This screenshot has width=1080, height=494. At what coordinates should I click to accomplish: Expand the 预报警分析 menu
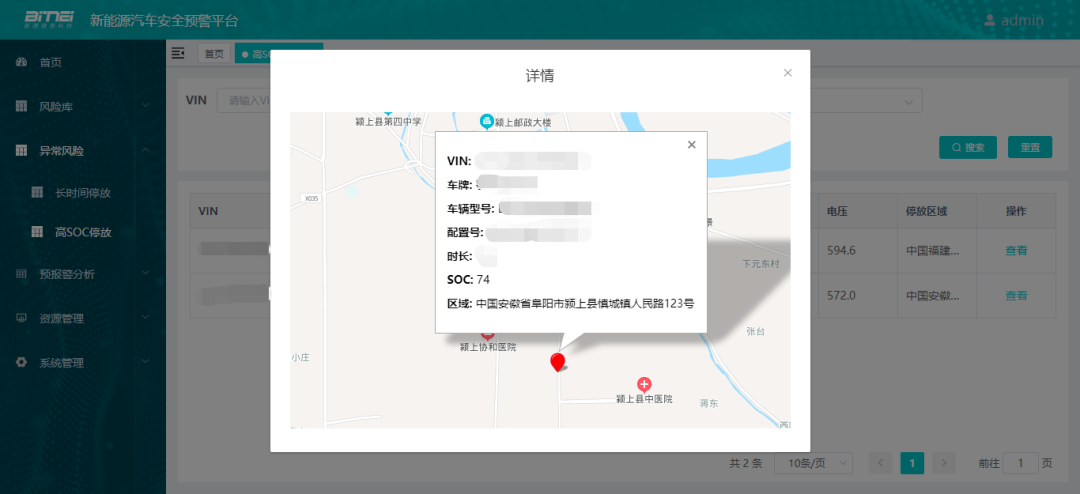pos(66,274)
